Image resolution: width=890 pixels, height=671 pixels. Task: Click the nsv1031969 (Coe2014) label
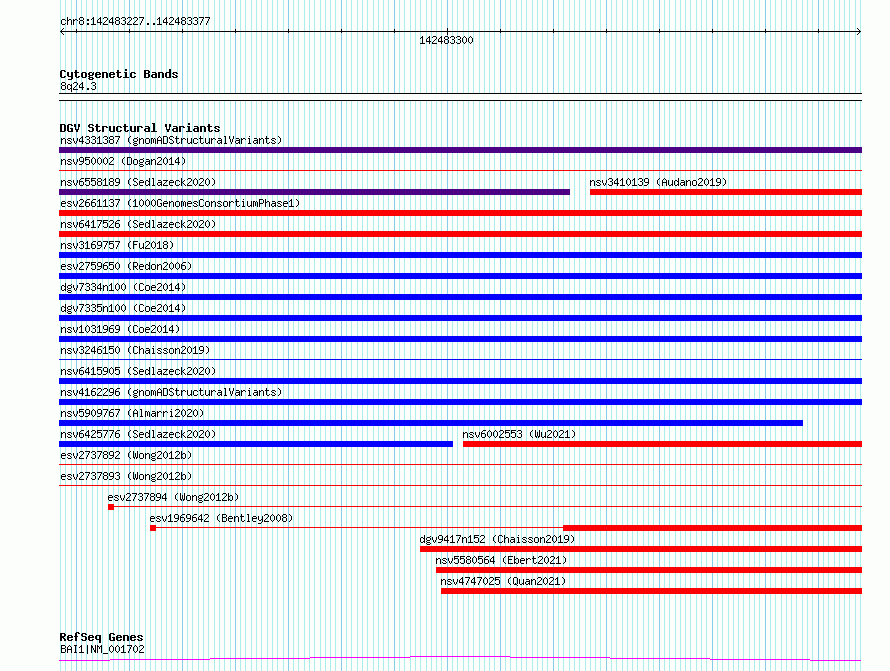120,329
